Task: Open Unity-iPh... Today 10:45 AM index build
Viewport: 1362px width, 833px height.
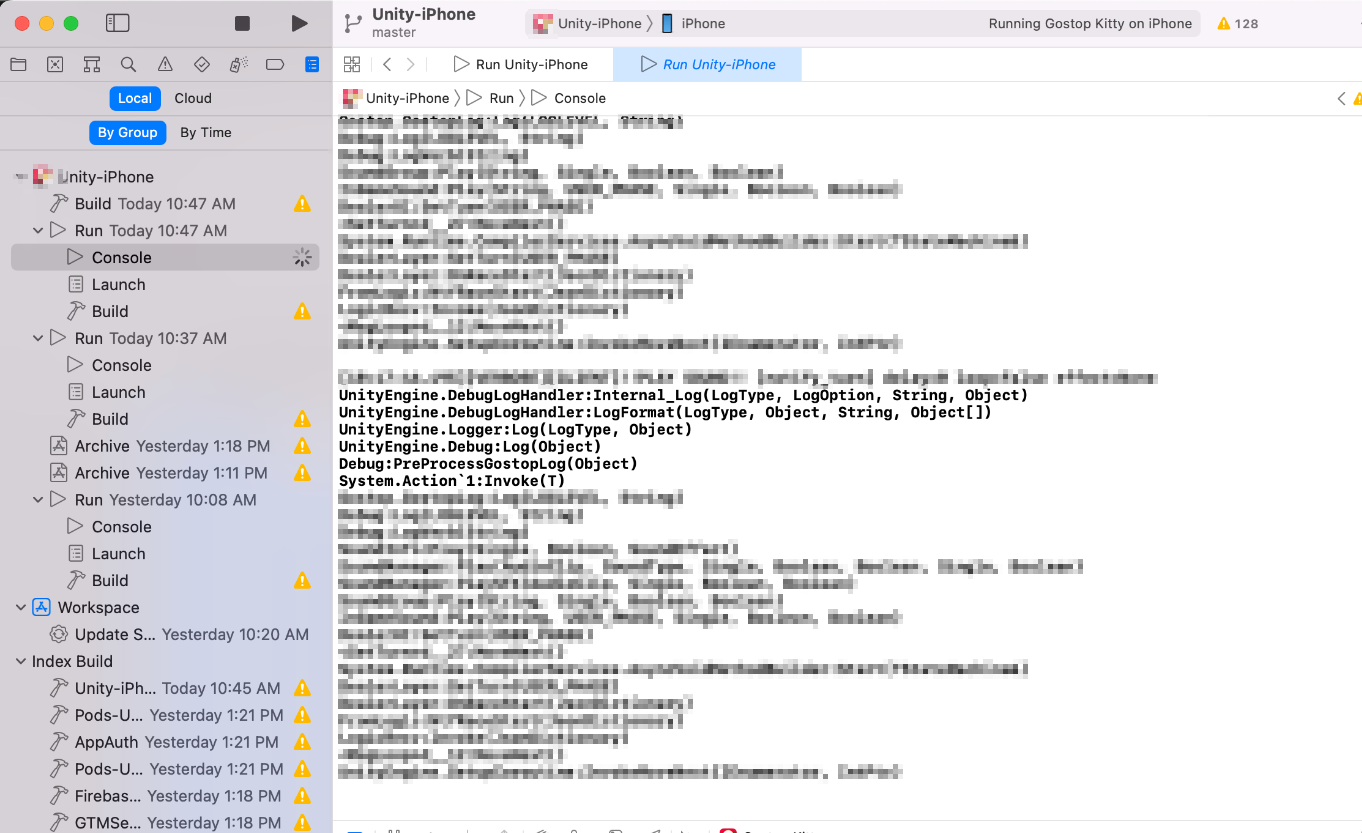Action: click(x=165, y=688)
